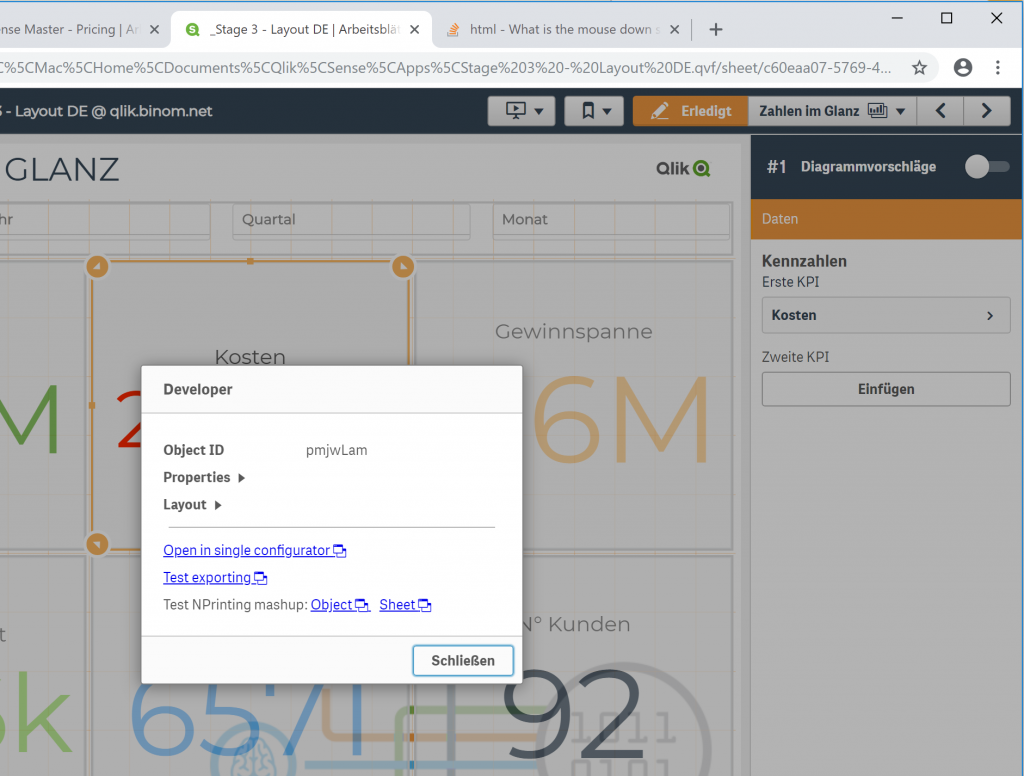Click the Open in single configurator link
1024x776 pixels.
coord(248,550)
